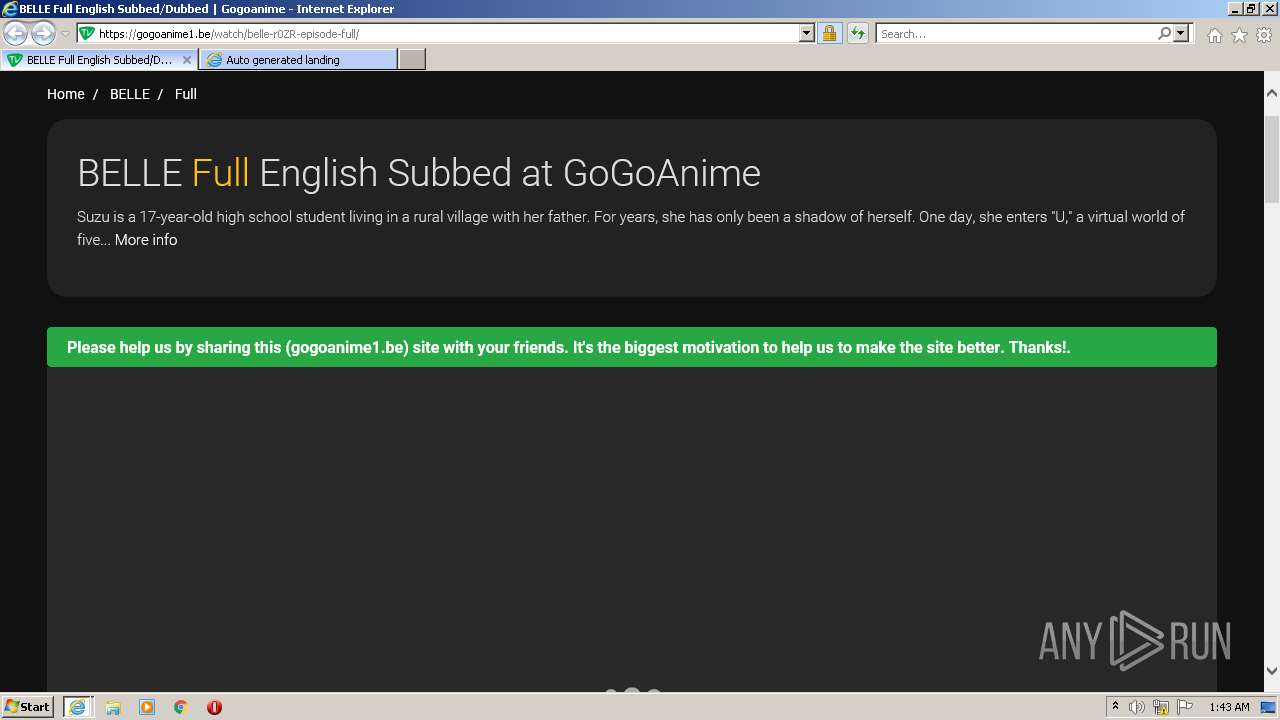Image resolution: width=1280 pixels, height=720 pixels.
Task: Click the BELLE Full English Subbed heading
Action: [x=419, y=173]
